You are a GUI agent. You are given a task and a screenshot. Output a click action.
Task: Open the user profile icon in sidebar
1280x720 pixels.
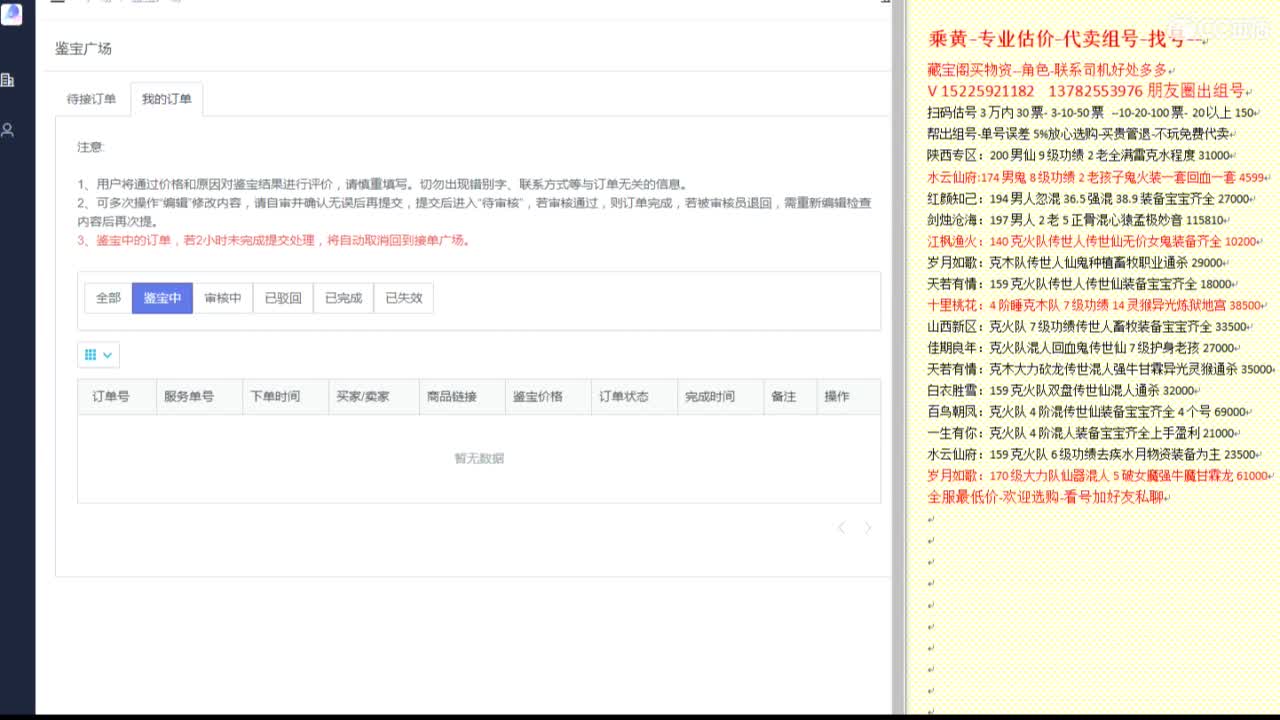pyautogui.click(x=8, y=130)
